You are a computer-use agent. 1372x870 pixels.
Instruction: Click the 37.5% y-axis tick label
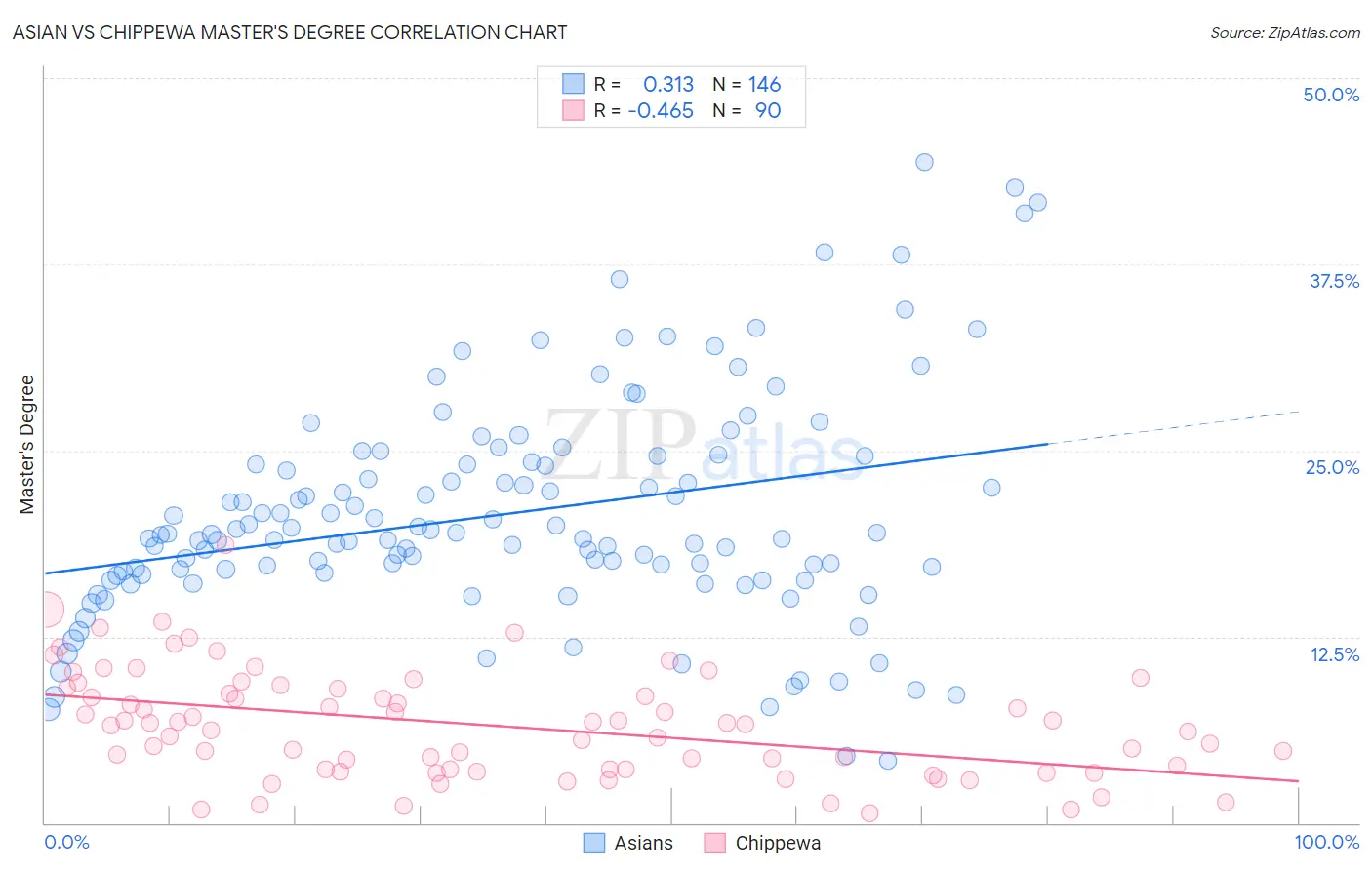point(1334,281)
